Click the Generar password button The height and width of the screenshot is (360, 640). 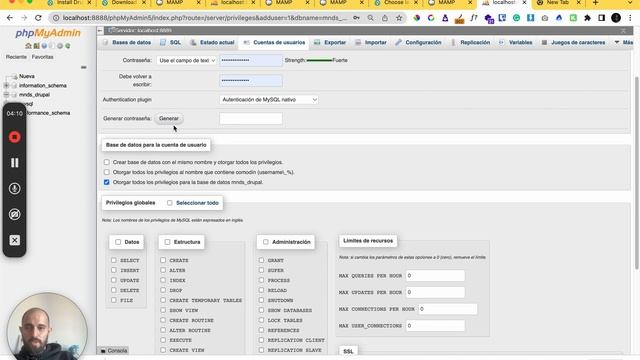click(169, 118)
